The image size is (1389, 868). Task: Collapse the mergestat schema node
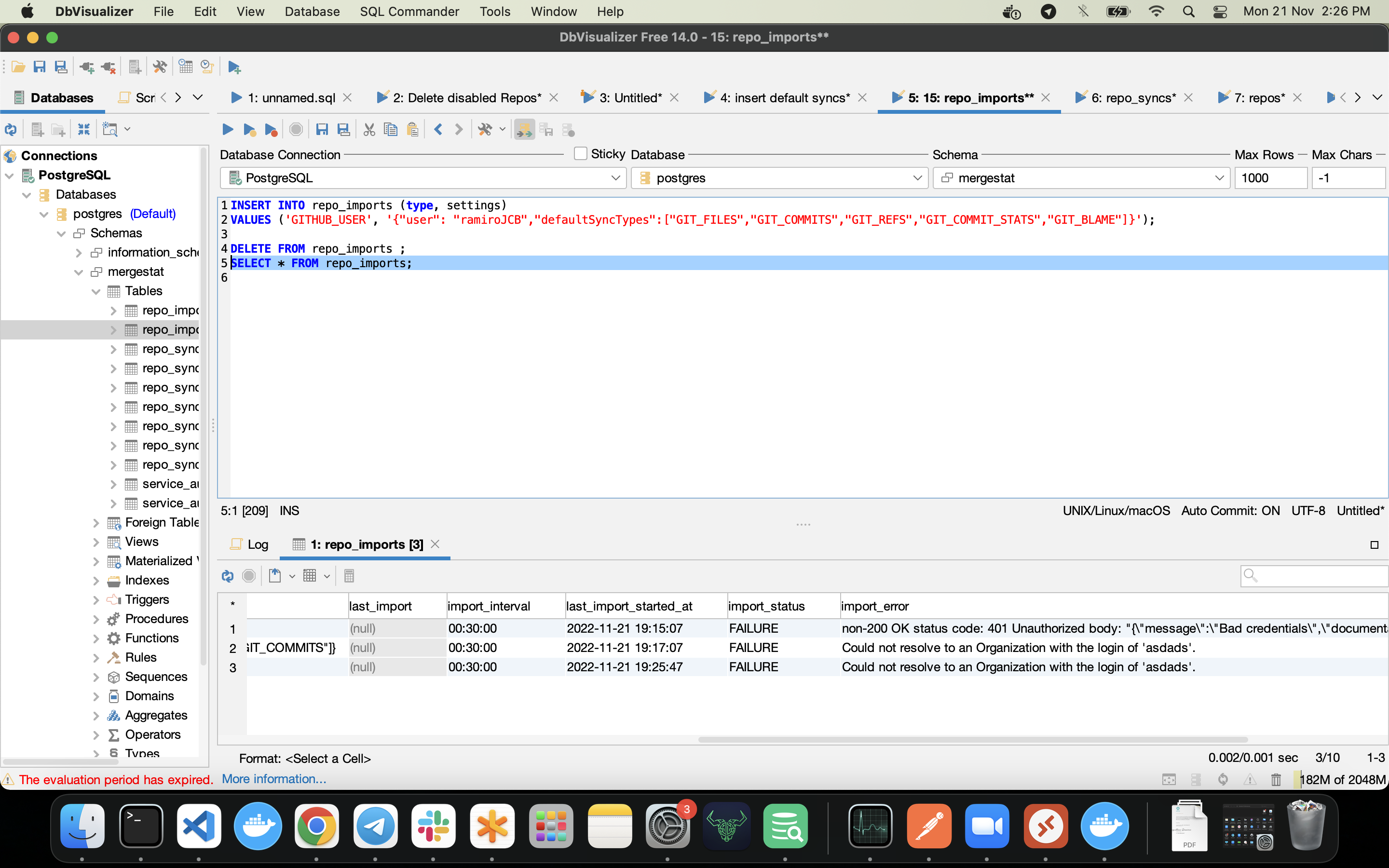tap(78, 271)
